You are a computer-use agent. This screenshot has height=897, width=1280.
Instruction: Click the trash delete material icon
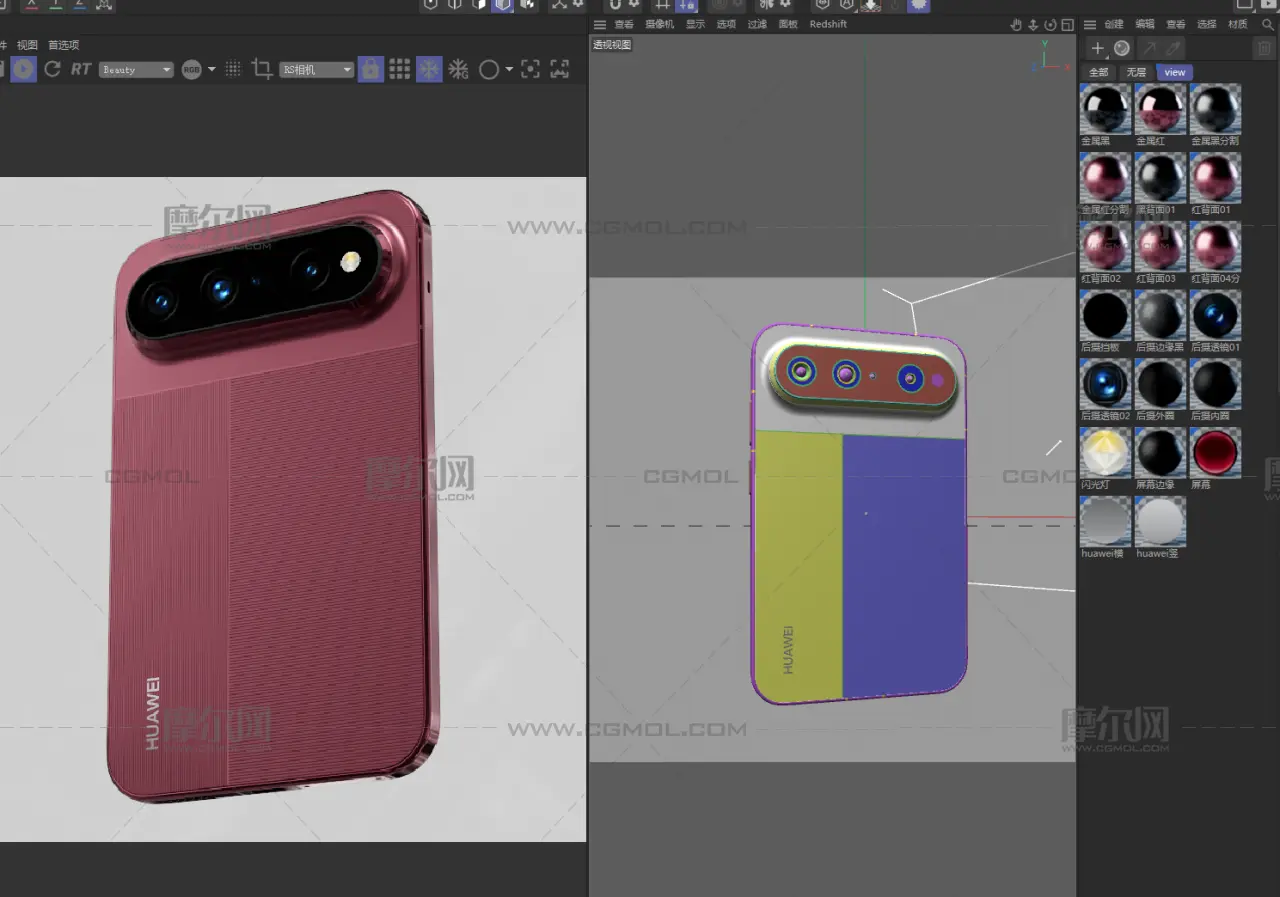pyautogui.click(x=1264, y=48)
